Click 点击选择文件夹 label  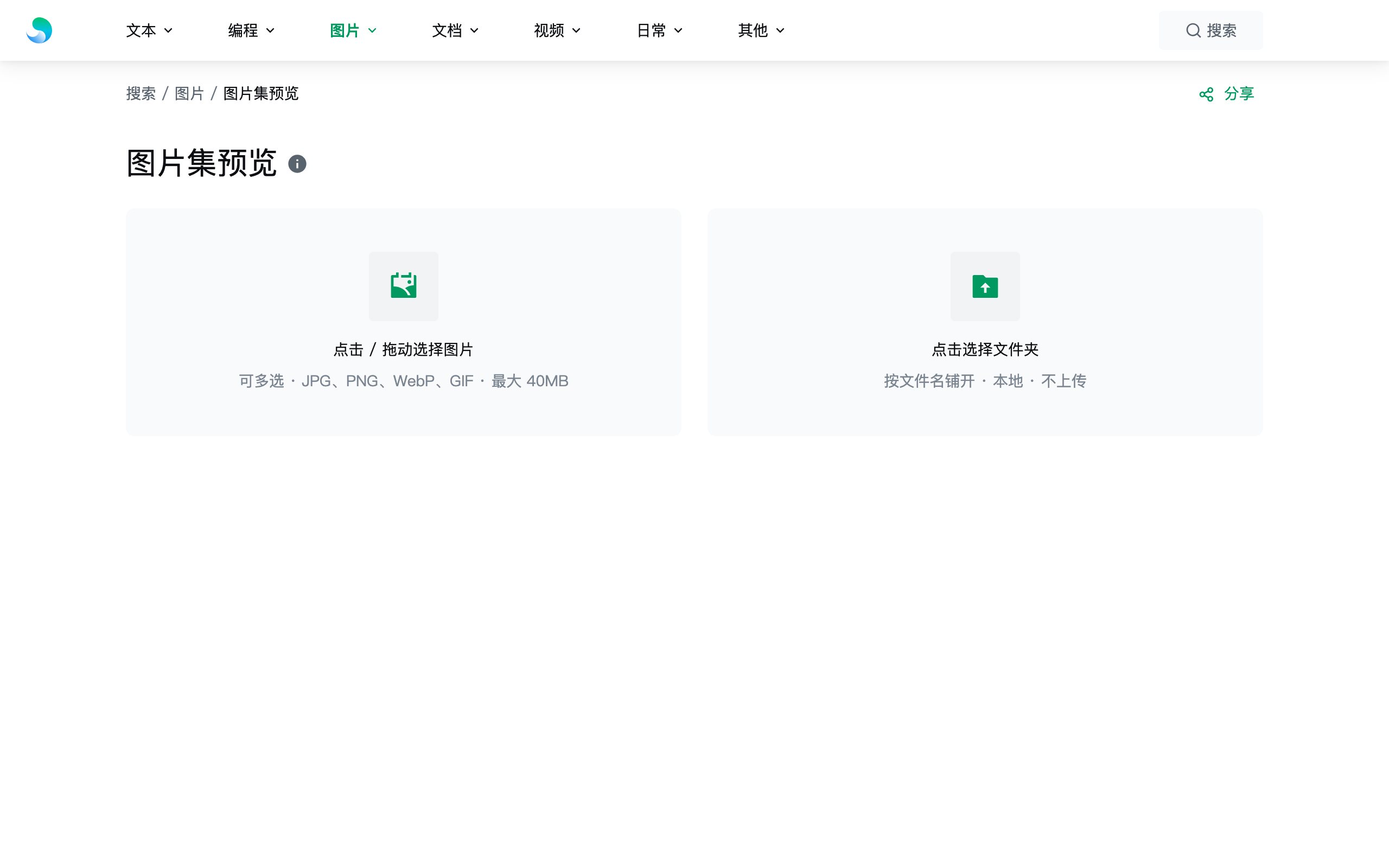coord(985,349)
